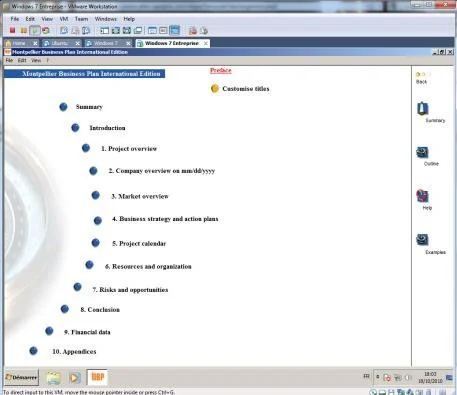
Task: Switch to the Ubuntu VM tab
Action: click(60, 43)
